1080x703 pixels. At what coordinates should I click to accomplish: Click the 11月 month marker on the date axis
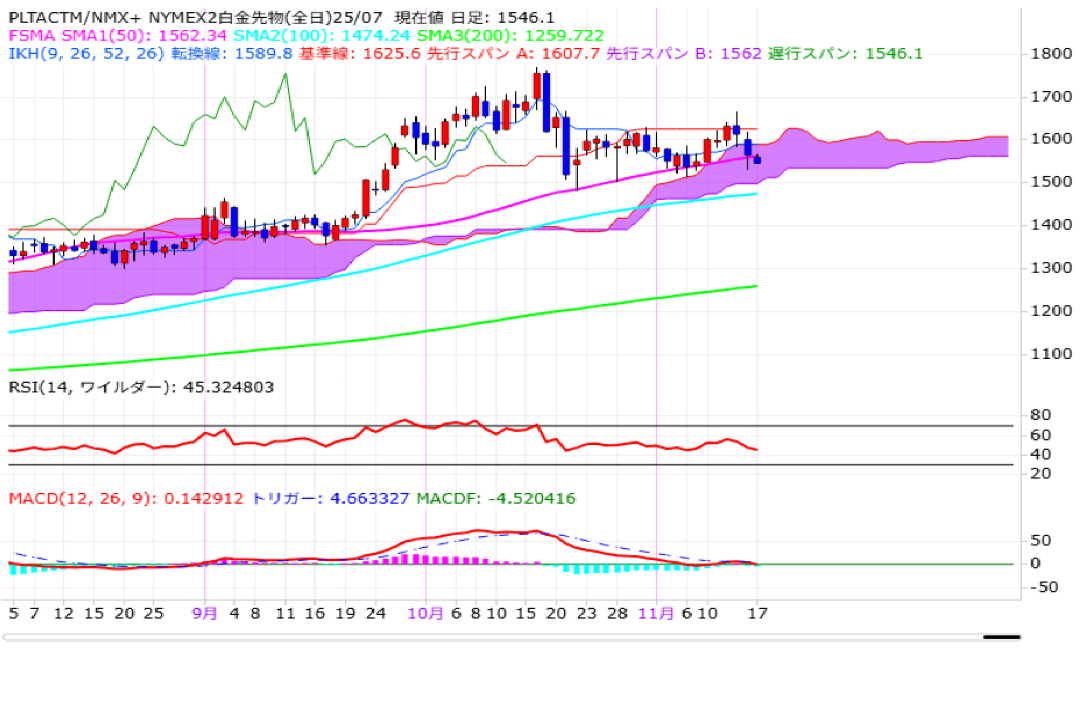(655, 613)
